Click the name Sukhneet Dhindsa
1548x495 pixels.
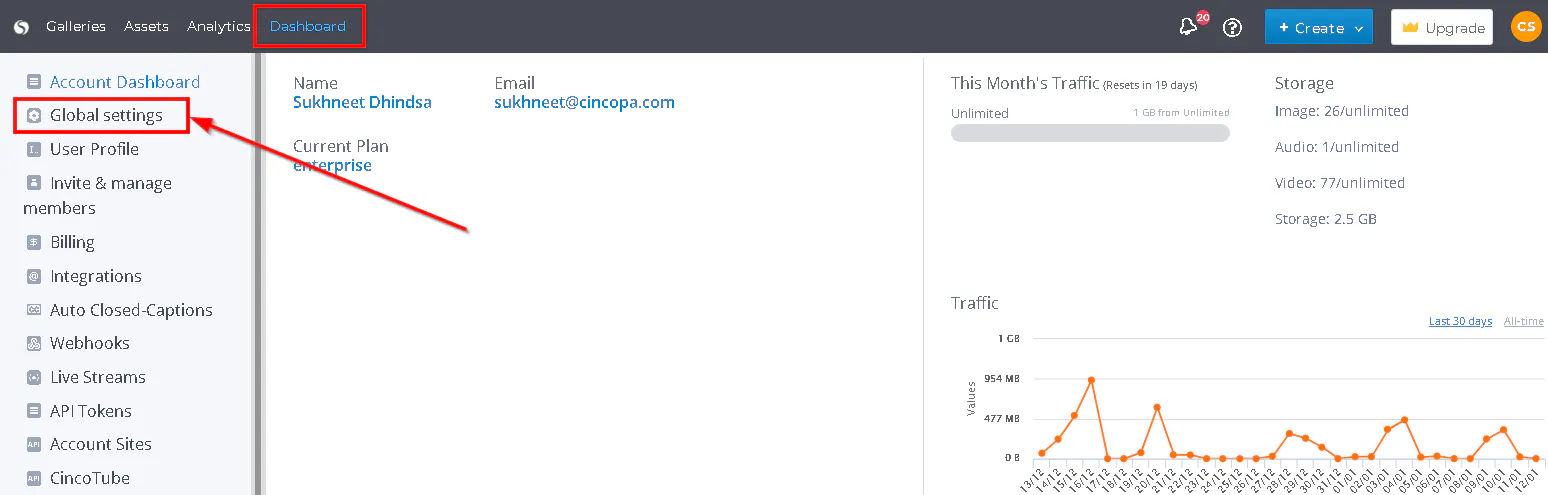(x=362, y=102)
